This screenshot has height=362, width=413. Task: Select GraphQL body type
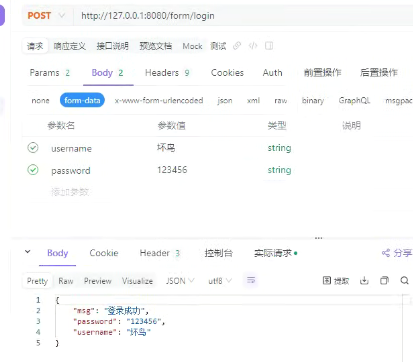[354, 100]
